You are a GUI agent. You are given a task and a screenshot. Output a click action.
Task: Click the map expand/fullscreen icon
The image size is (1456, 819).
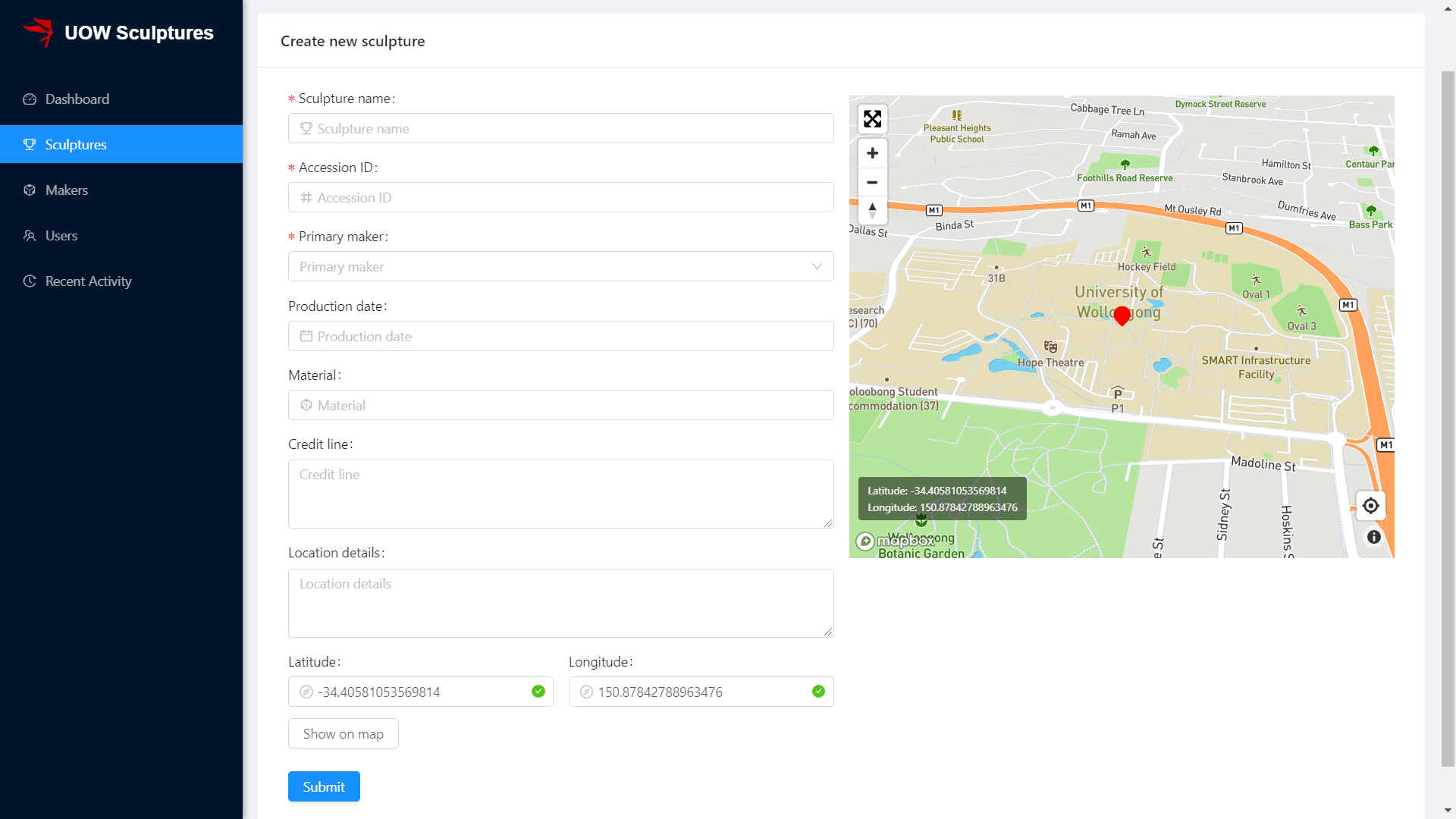[872, 118]
